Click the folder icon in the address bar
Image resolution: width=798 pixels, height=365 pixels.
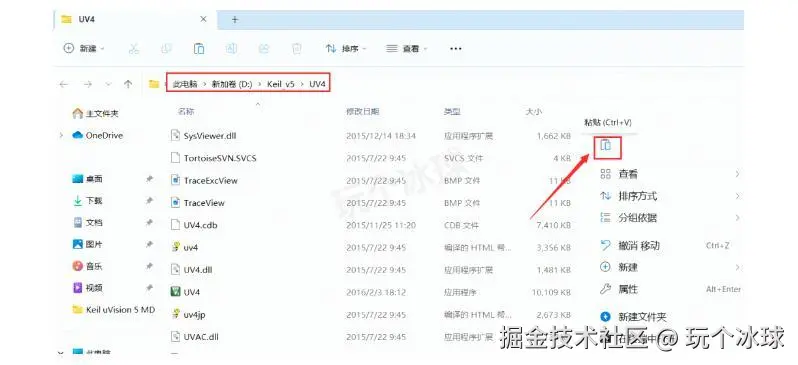154,84
